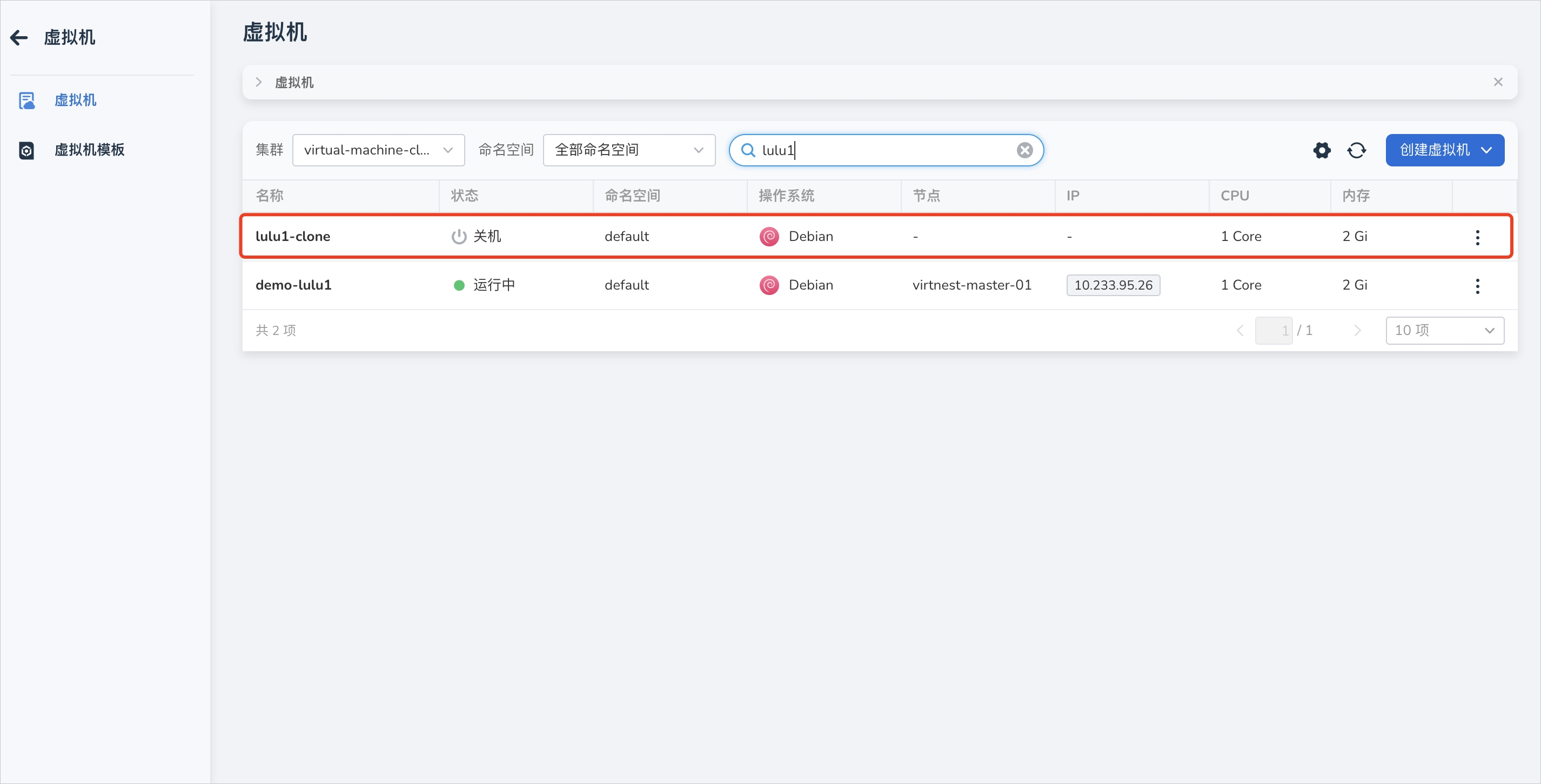Click the 创建虚拟机 button
The width and height of the screenshot is (1541, 784).
point(1445,150)
